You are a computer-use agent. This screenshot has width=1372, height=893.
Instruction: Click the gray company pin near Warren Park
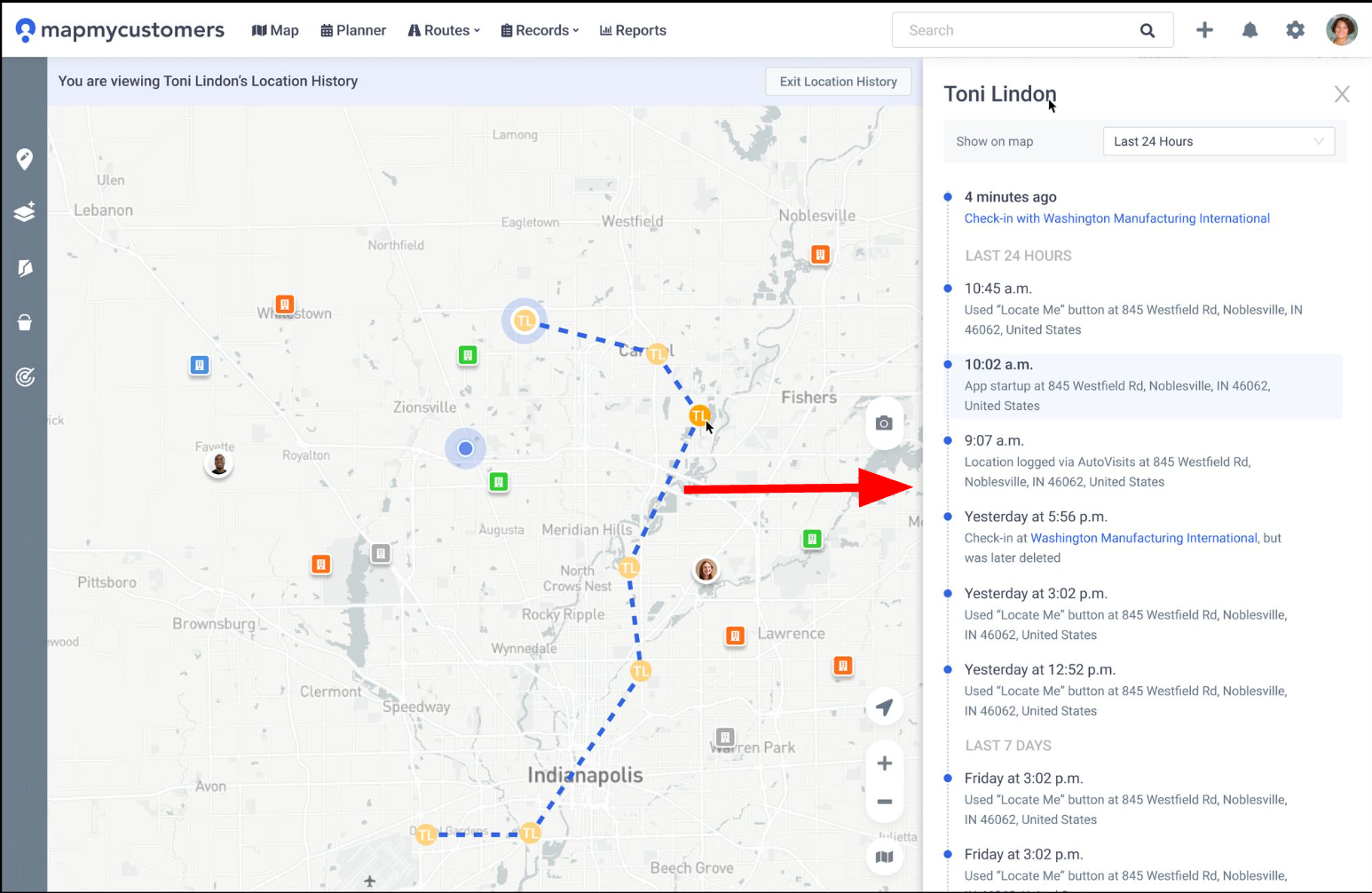tap(725, 737)
